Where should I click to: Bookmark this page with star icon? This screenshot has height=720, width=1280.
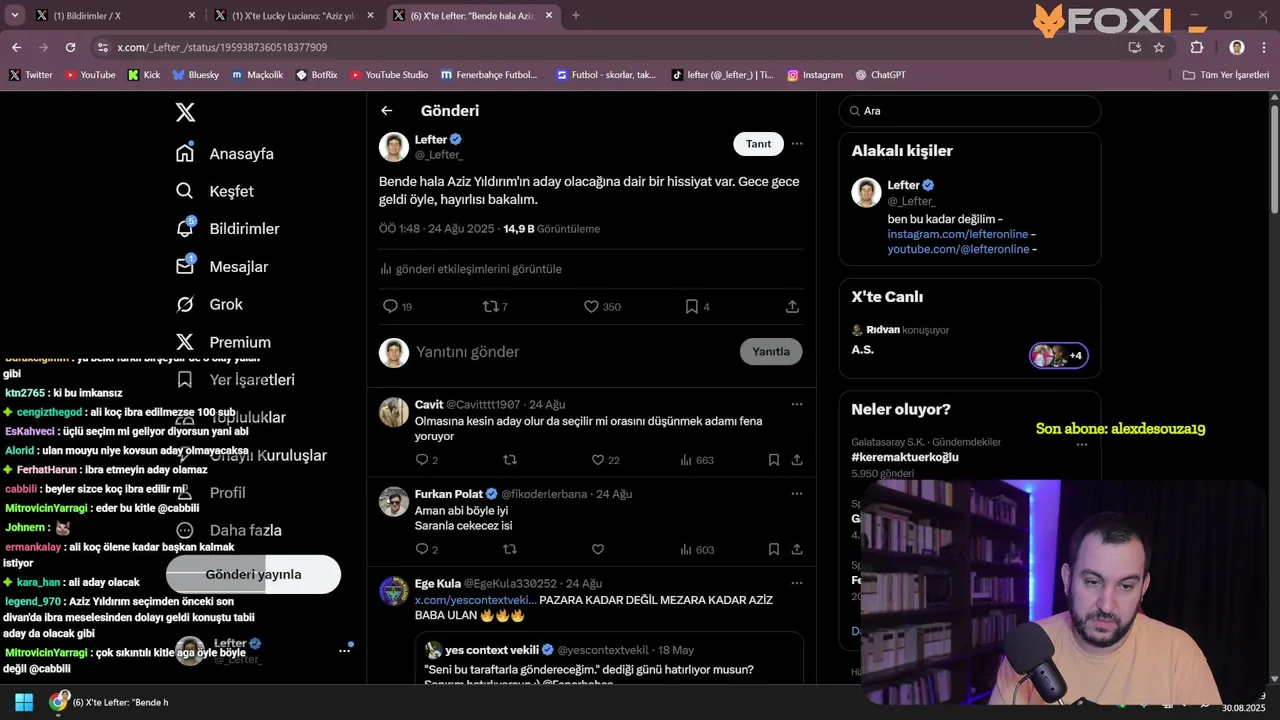point(1159,47)
